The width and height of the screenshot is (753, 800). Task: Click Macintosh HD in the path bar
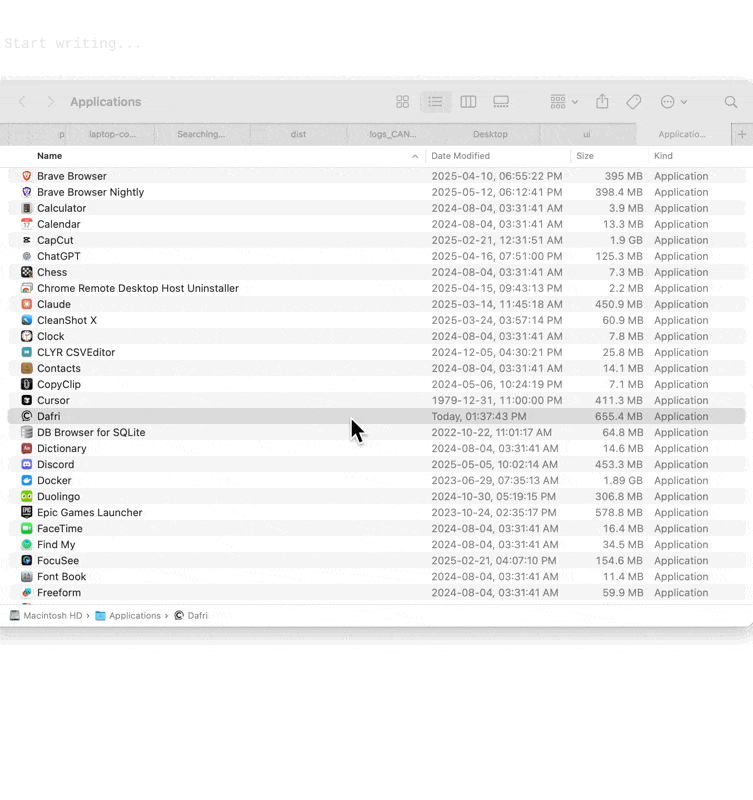click(x=46, y=616)
